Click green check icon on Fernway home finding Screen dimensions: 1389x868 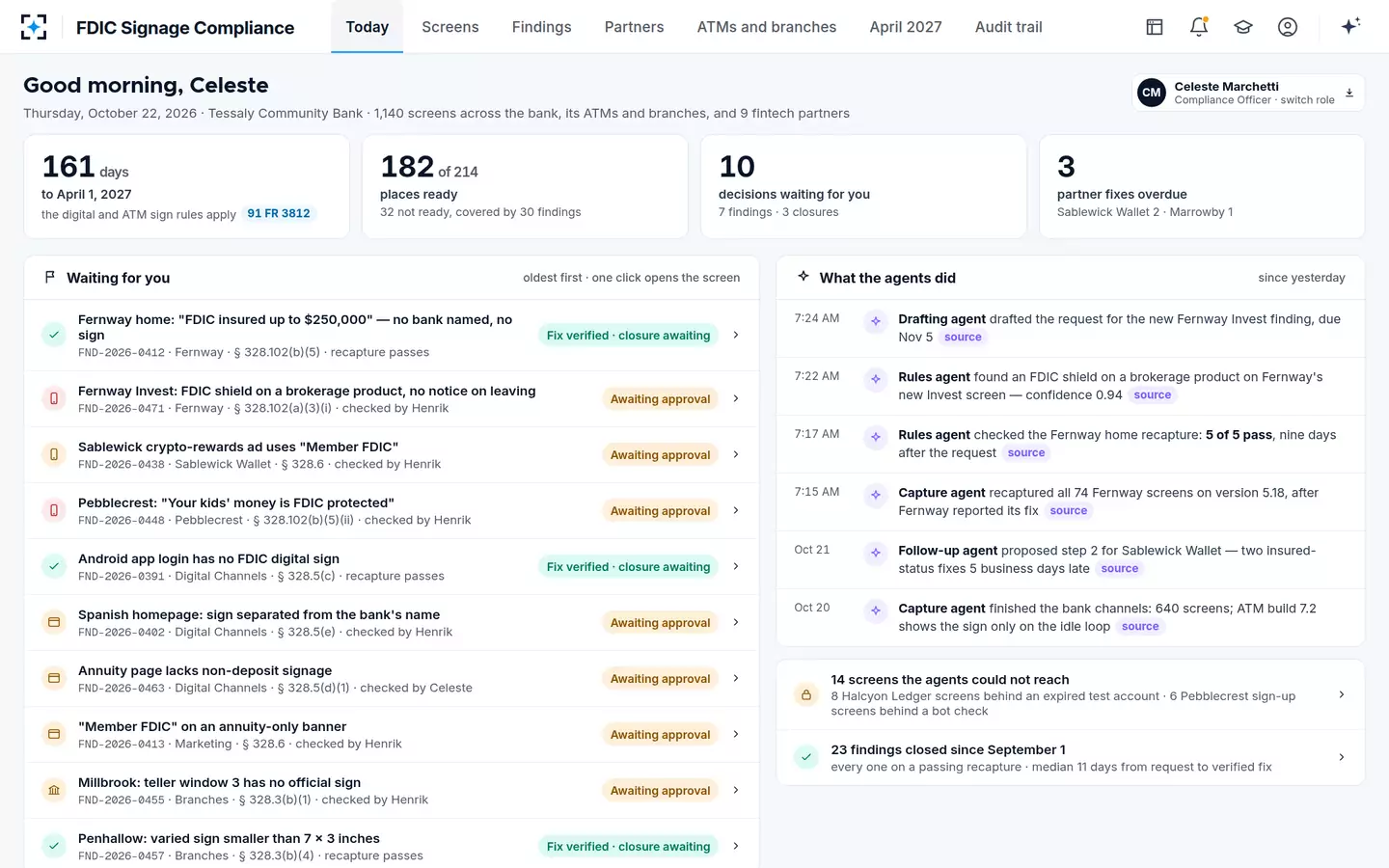pos(54,335)
